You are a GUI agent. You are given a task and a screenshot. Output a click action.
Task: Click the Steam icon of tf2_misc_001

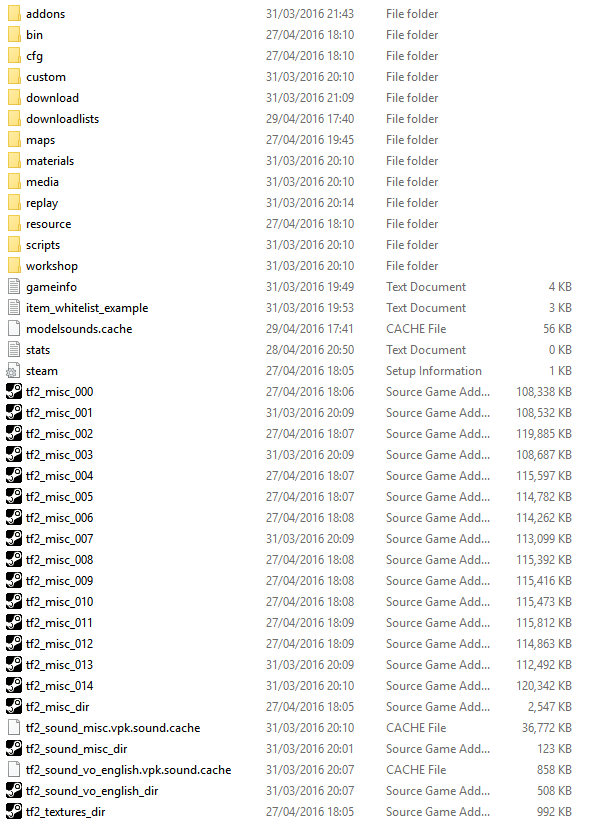(x=14, y=413)
